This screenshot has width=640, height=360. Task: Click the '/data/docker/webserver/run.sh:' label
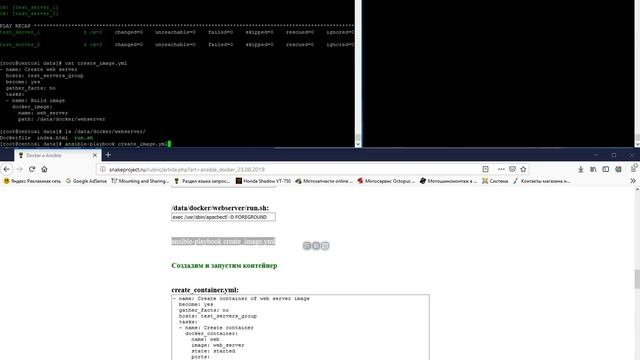coord(220,208)
